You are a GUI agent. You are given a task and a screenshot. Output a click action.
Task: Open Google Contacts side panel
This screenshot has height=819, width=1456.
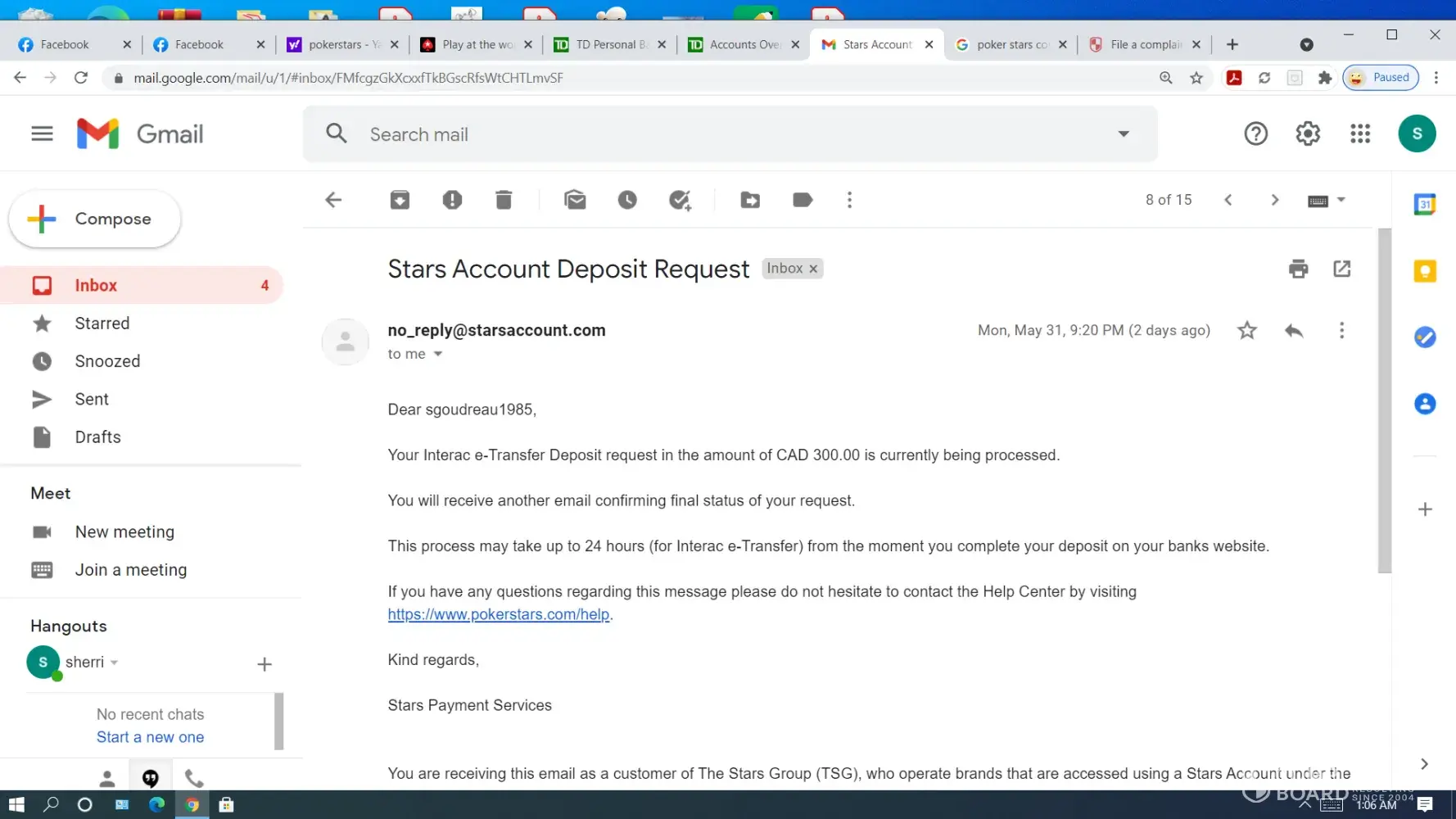[1425, 404]
